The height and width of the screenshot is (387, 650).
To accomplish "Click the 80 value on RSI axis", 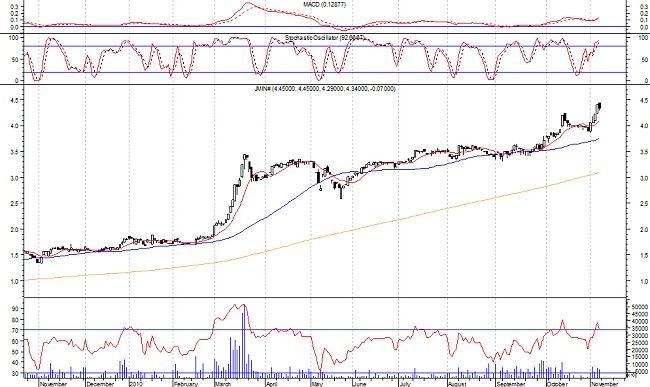I will (x=15, y=320).
